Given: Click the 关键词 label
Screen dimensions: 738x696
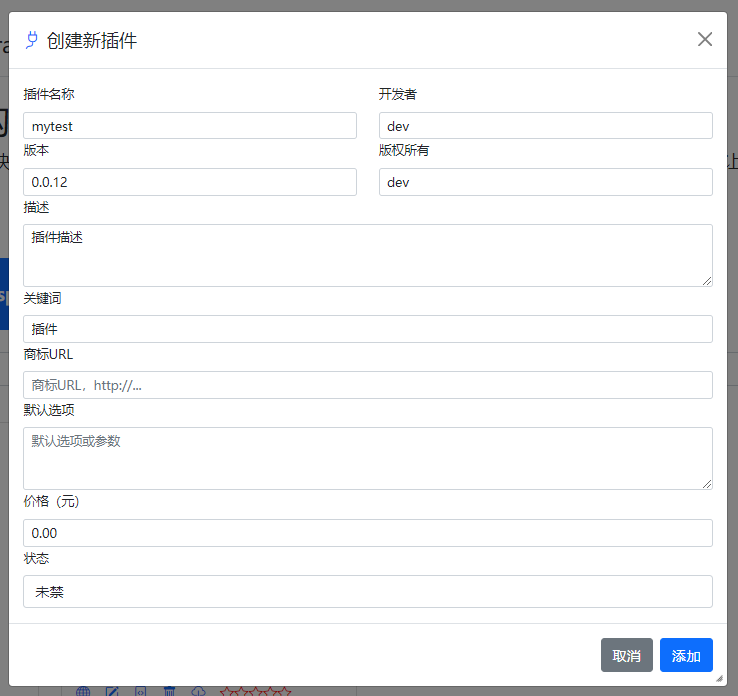Looking at the screenshot, I should [x=42, y=298].
